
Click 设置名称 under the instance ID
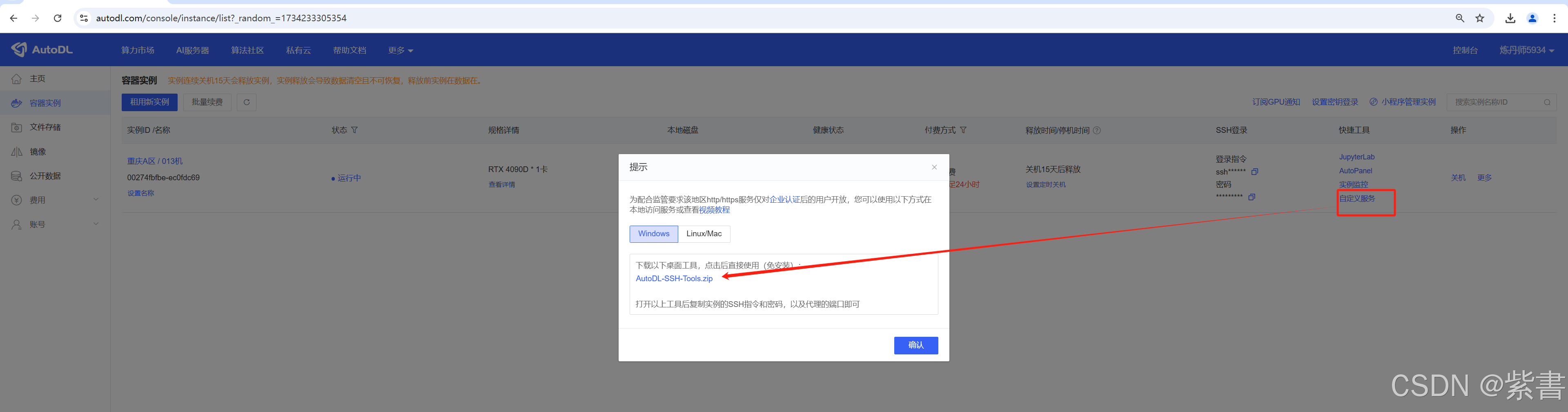tap(140, 193)
